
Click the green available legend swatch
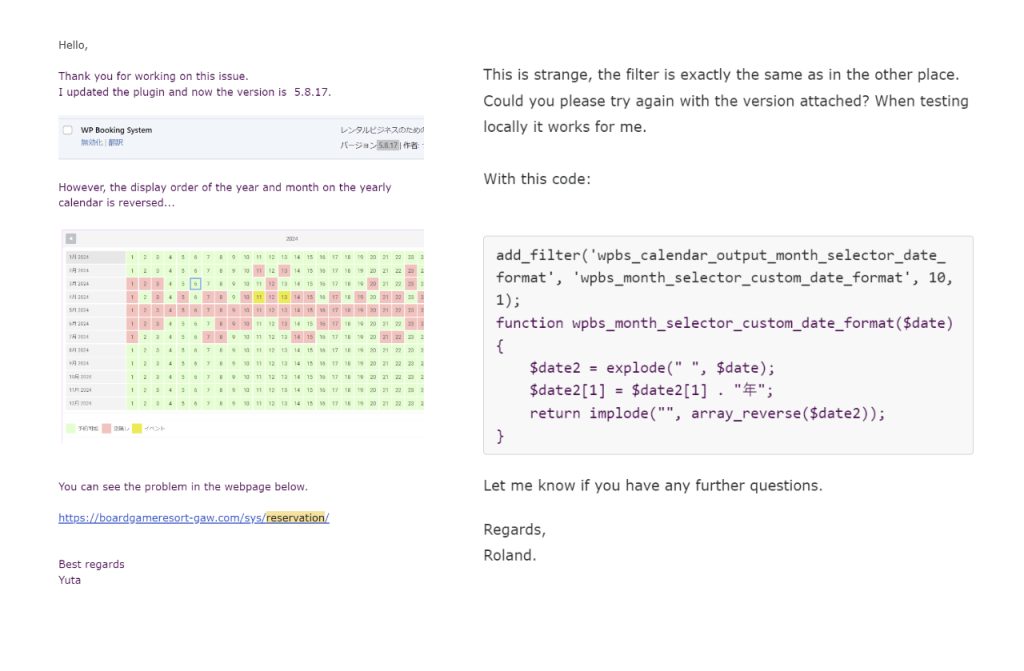68,428
